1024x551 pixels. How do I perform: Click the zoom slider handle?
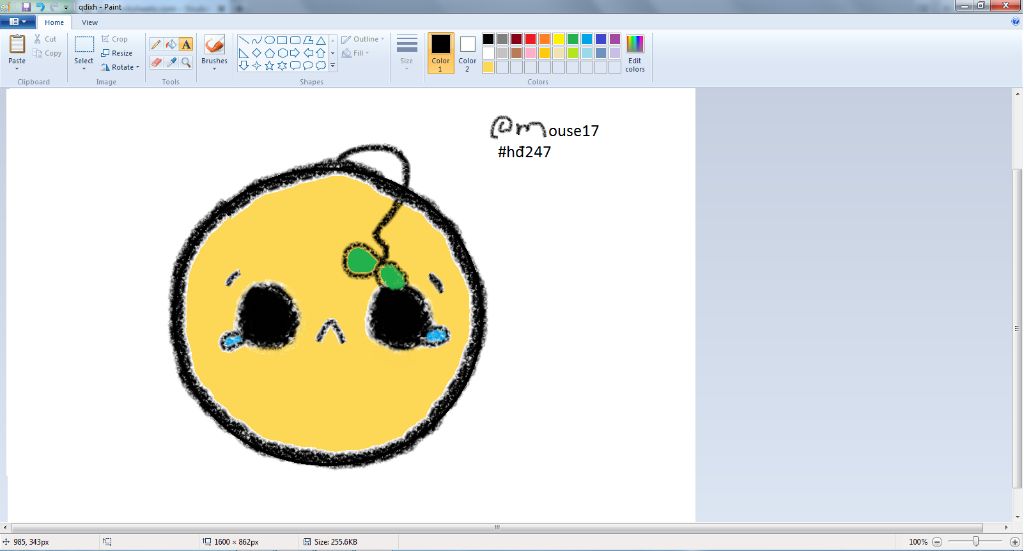coord(976,541)
